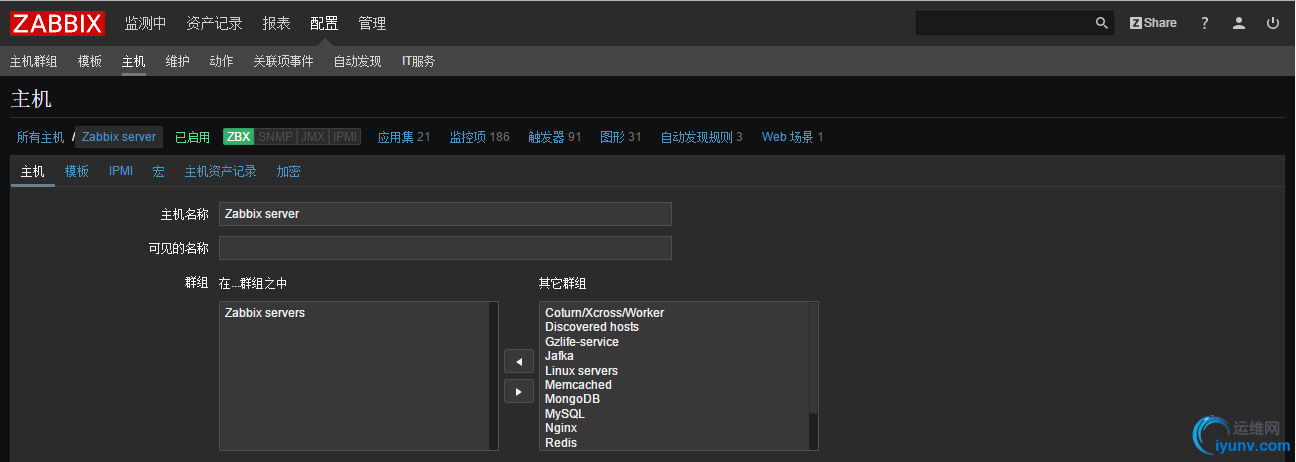This screenshot has height=462, width=1296.
Task: Go to the 维护 submenu
Action: (x=178, y=61)
